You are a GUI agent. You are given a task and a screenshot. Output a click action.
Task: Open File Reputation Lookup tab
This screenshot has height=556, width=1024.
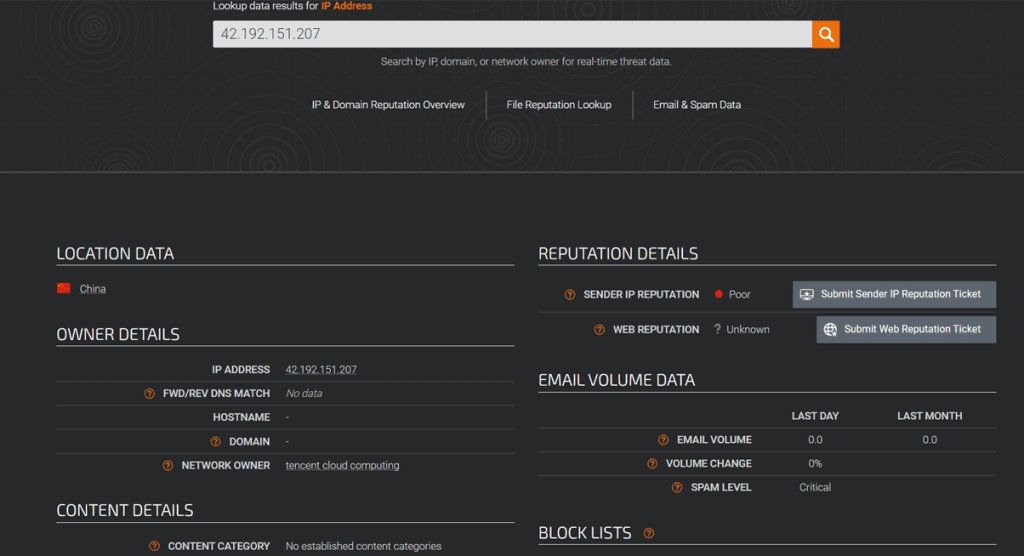pos(558,105)
